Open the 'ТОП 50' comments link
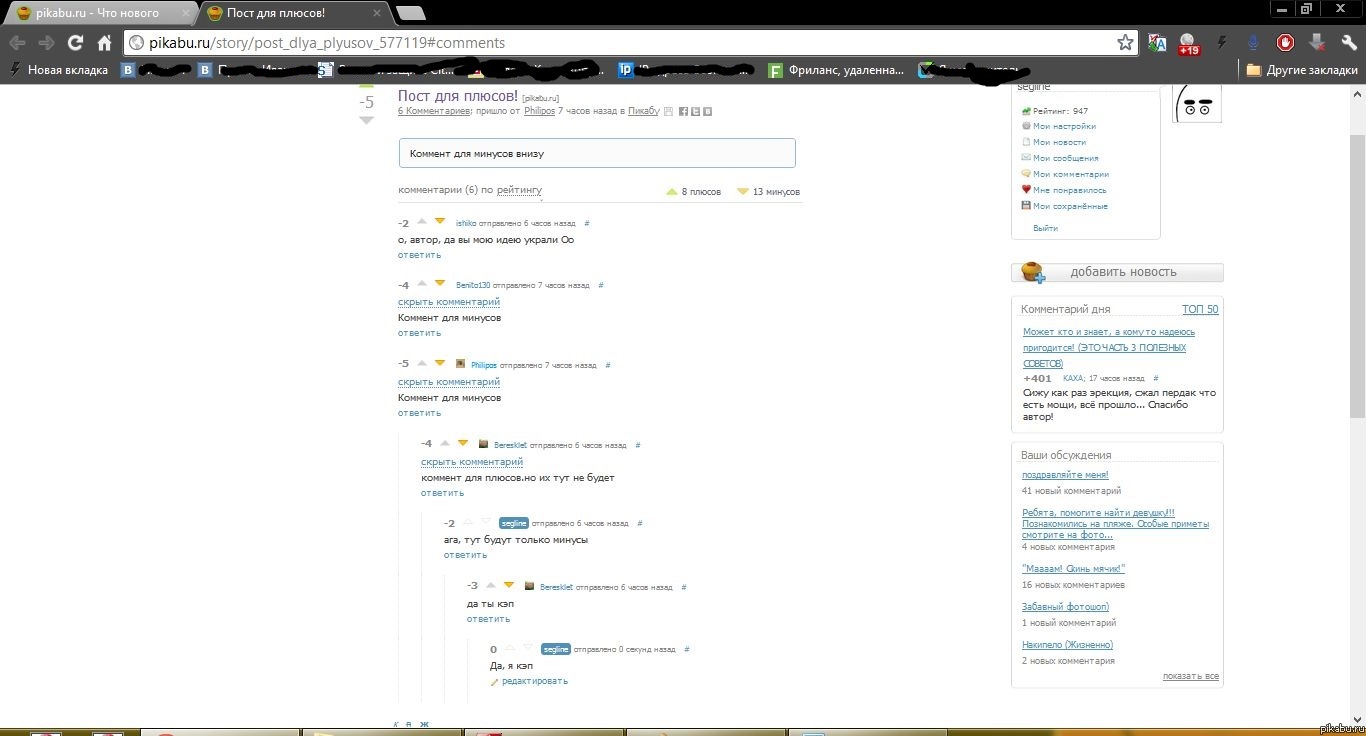This screenshot has height=736, width=1366. [x=1200, y=310]
